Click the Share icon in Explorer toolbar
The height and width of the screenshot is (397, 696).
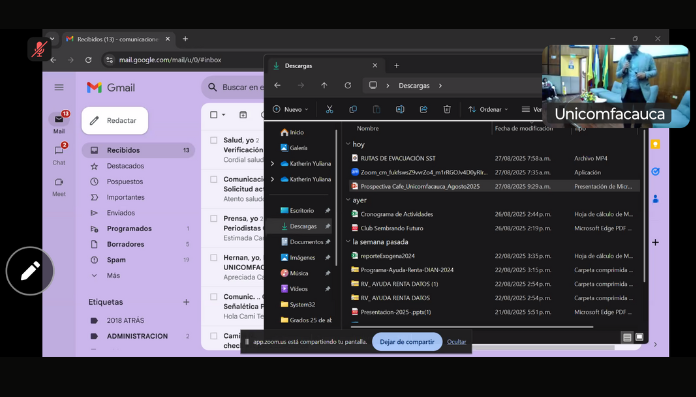coord(423,109)
